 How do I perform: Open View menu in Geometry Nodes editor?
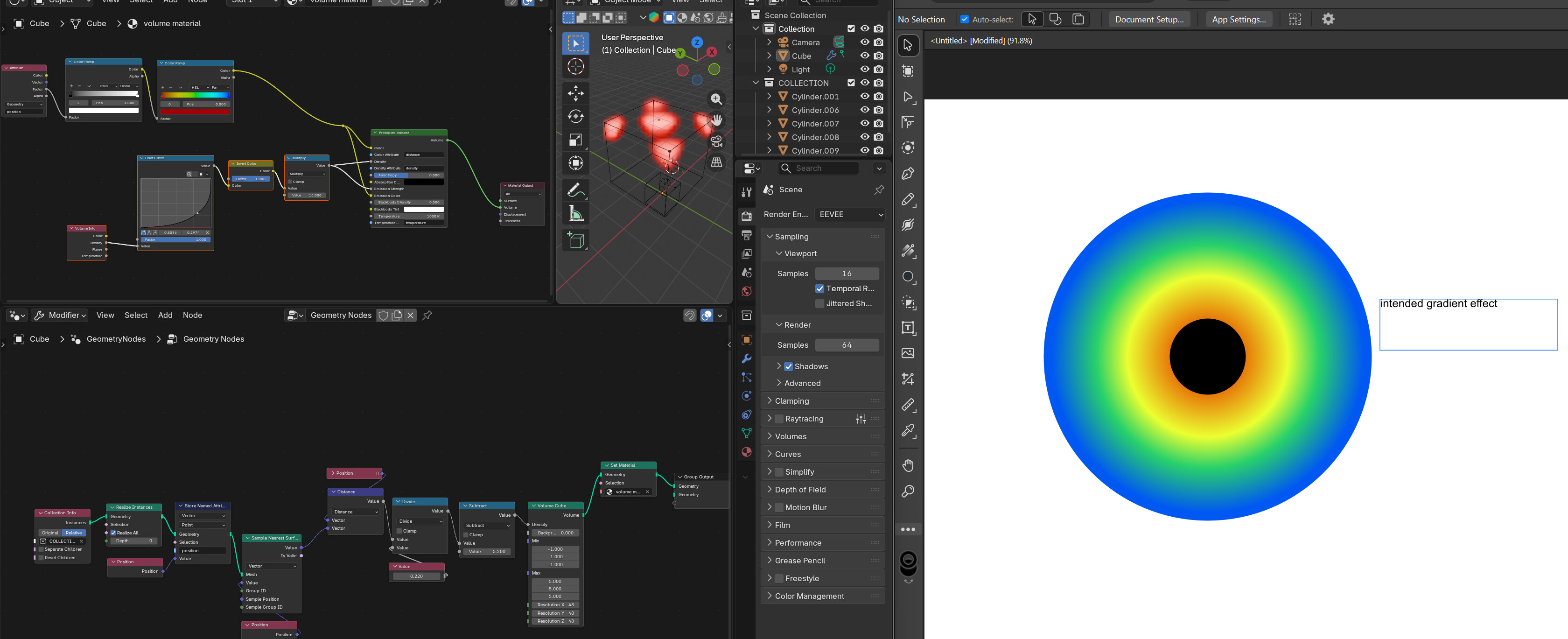105,315
